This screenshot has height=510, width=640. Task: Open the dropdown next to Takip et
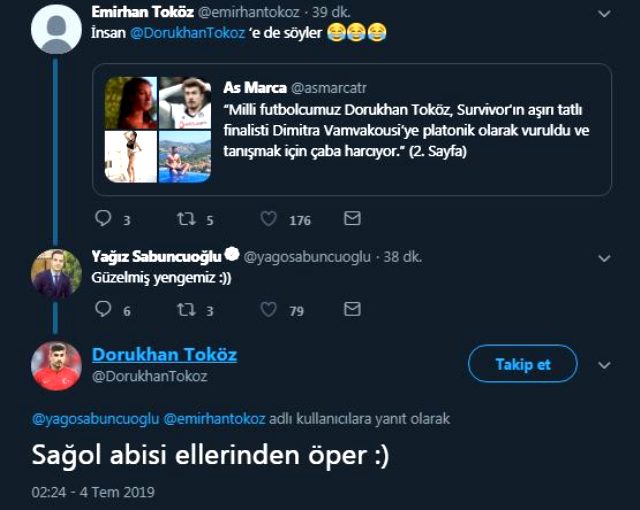(603, 365)
